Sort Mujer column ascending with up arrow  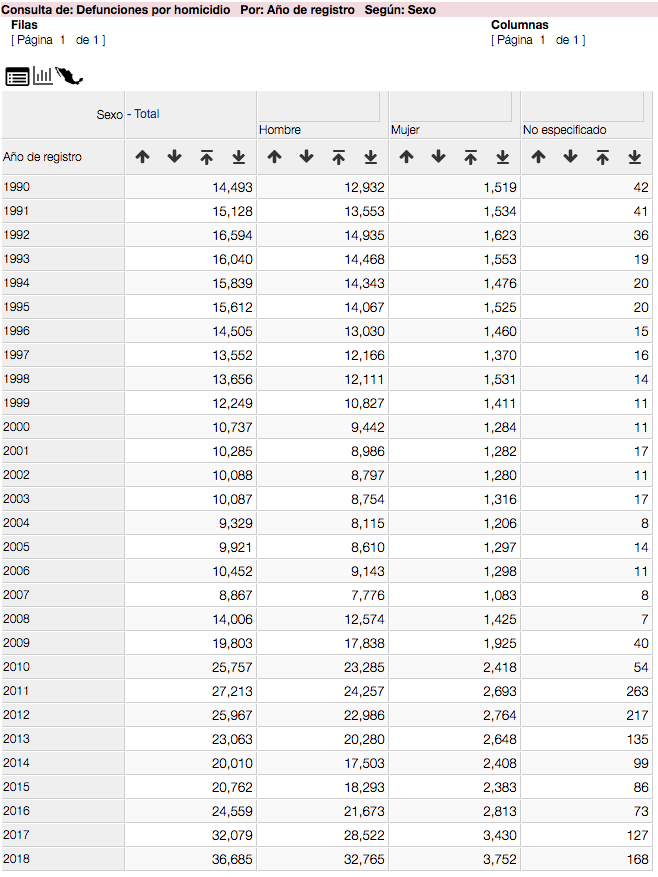click(x=406, y=157)
